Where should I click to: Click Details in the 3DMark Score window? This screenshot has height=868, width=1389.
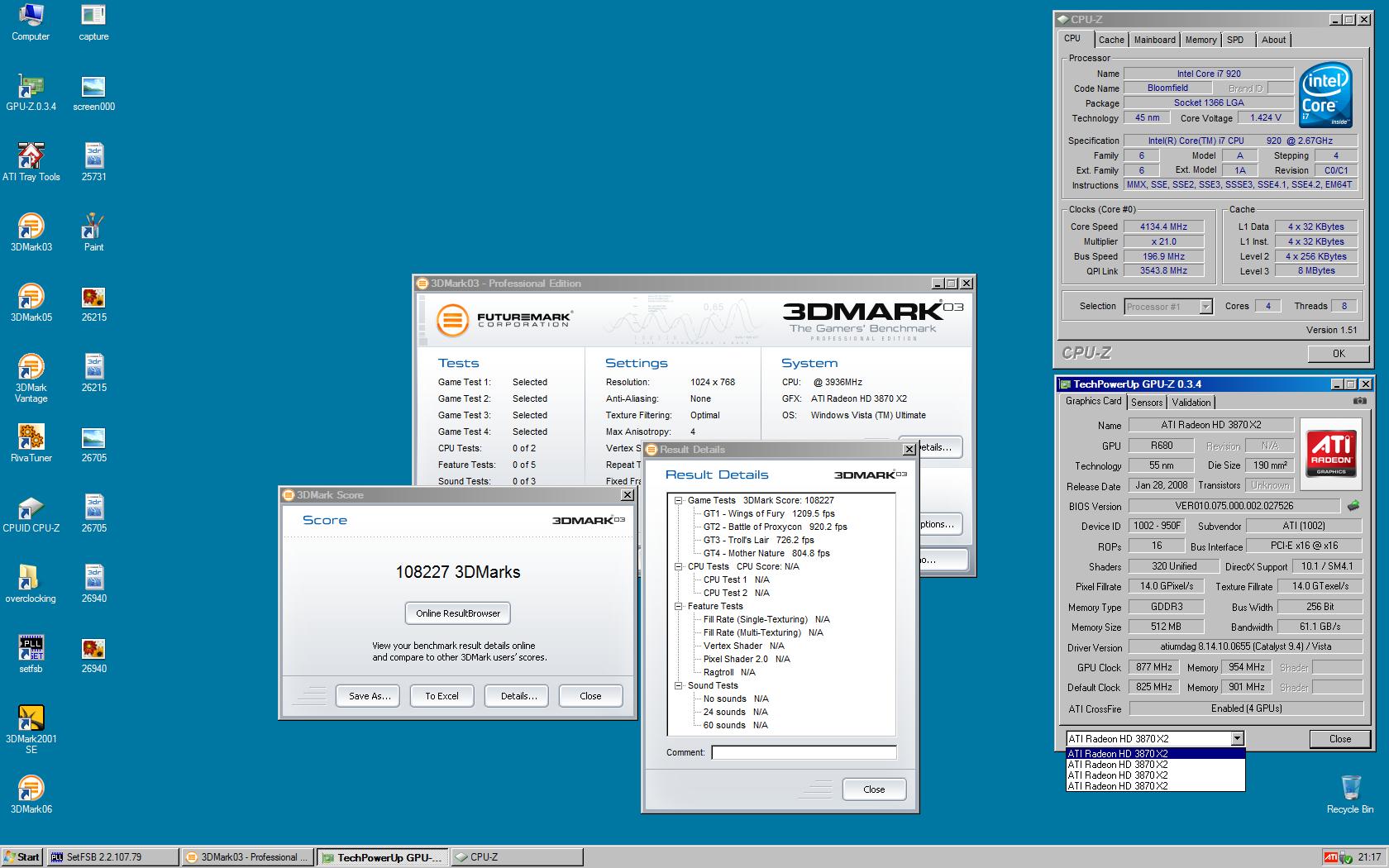(x=518, y=696)
